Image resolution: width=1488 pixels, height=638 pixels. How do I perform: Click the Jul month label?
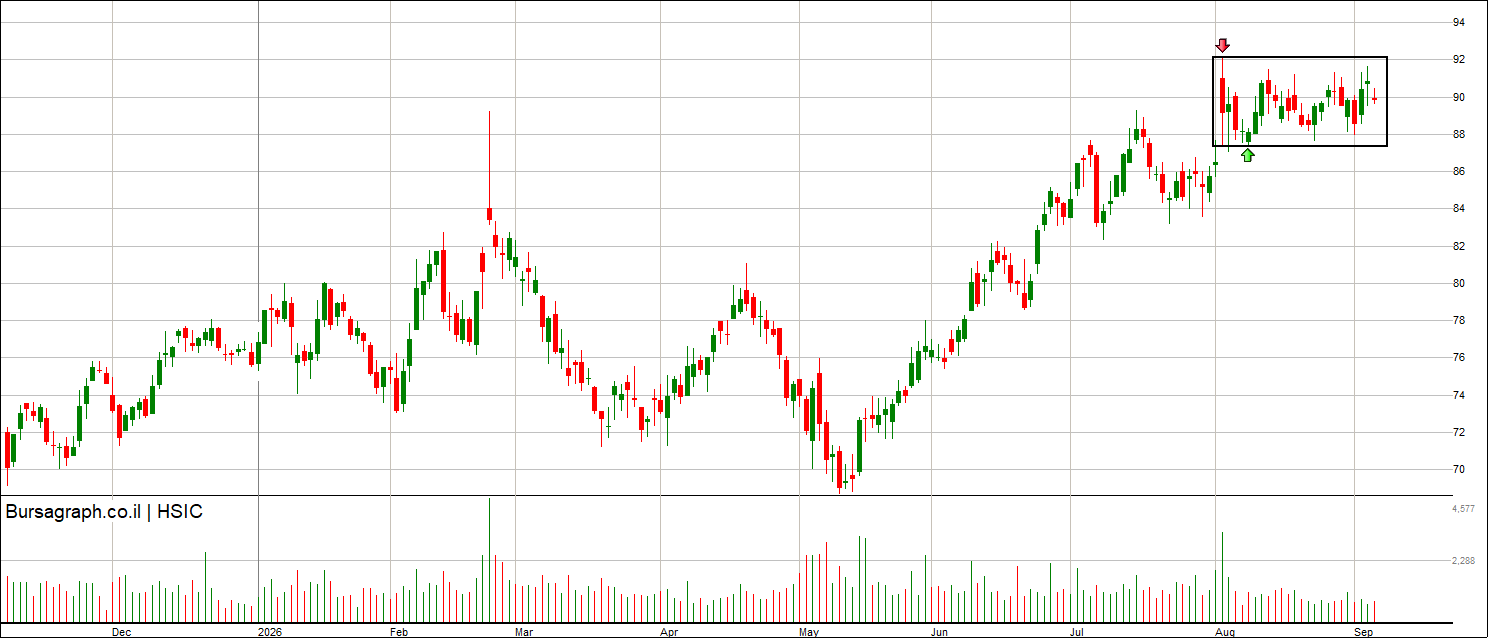click(1077, 632)
